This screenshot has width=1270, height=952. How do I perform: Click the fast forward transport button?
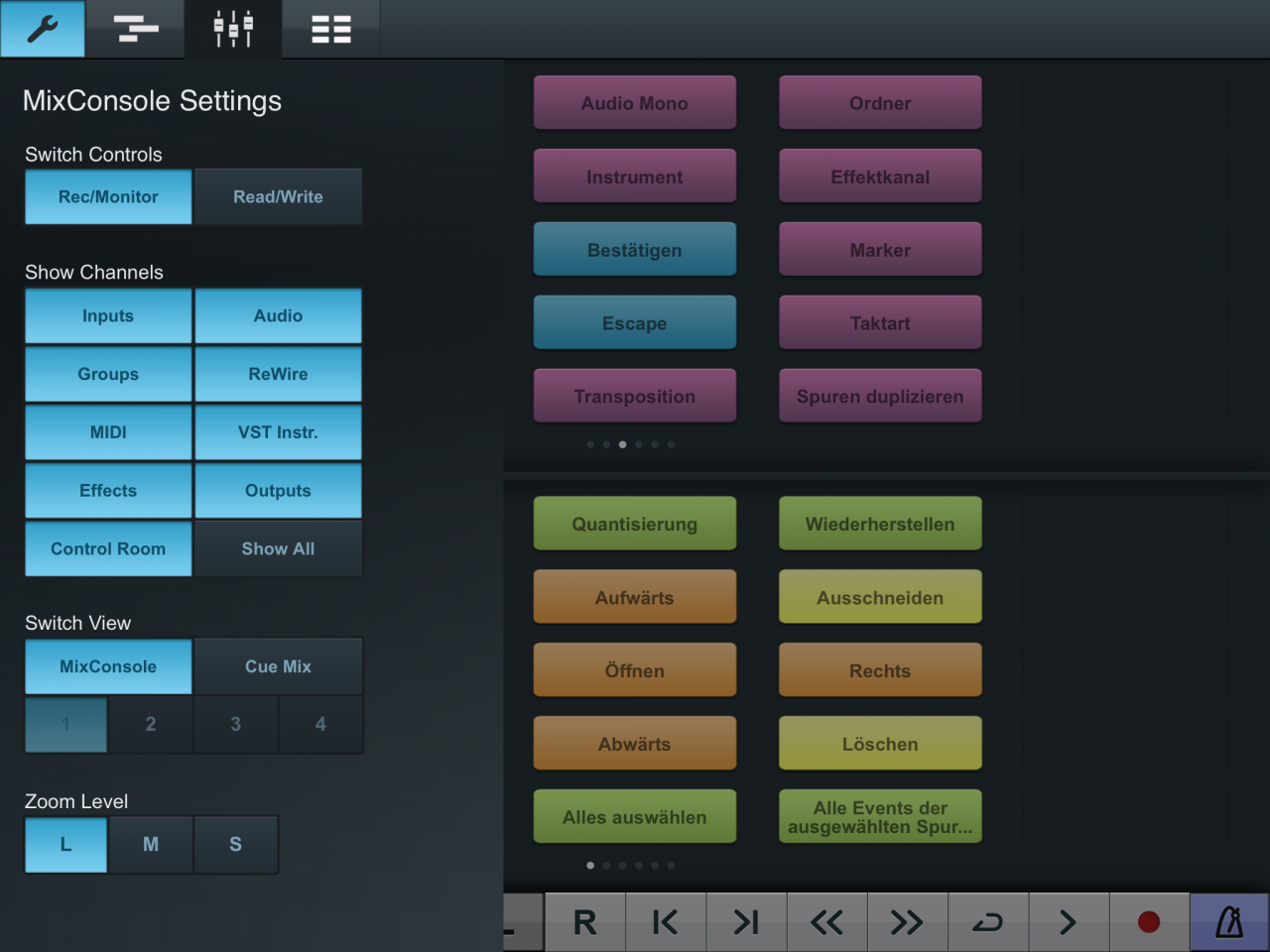[x=907, y=922]
